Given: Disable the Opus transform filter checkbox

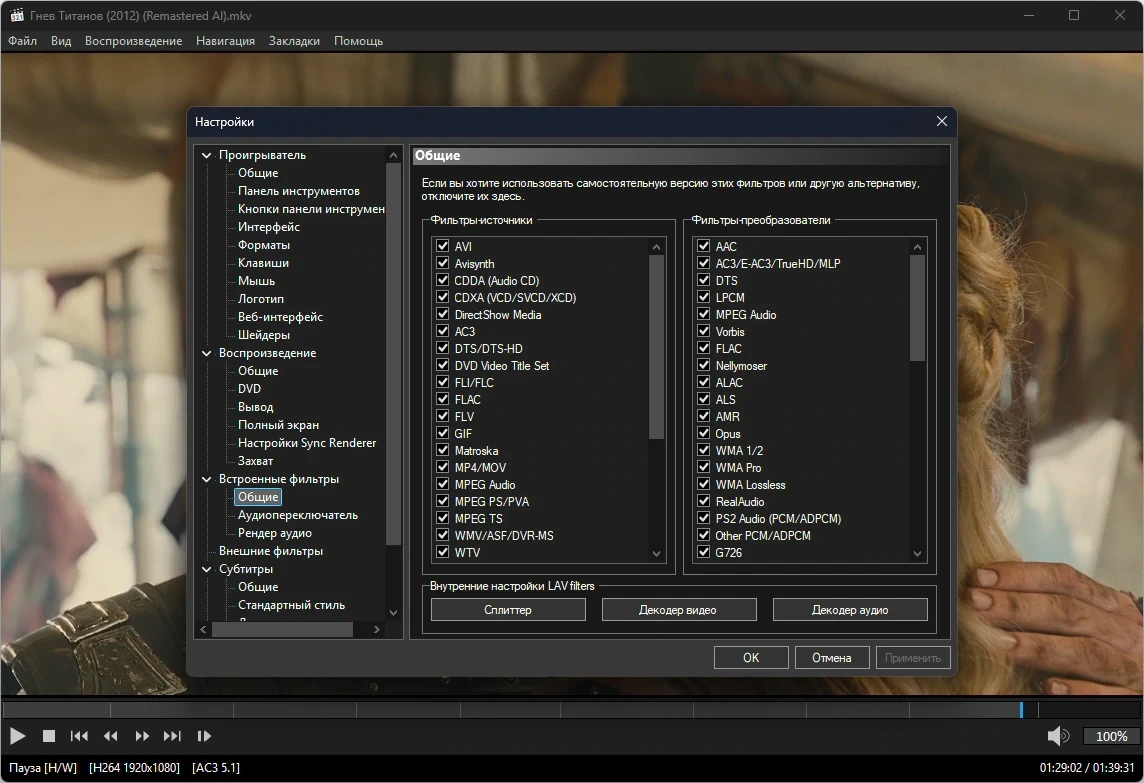Looking at the screenshot, I should (703, 433).
